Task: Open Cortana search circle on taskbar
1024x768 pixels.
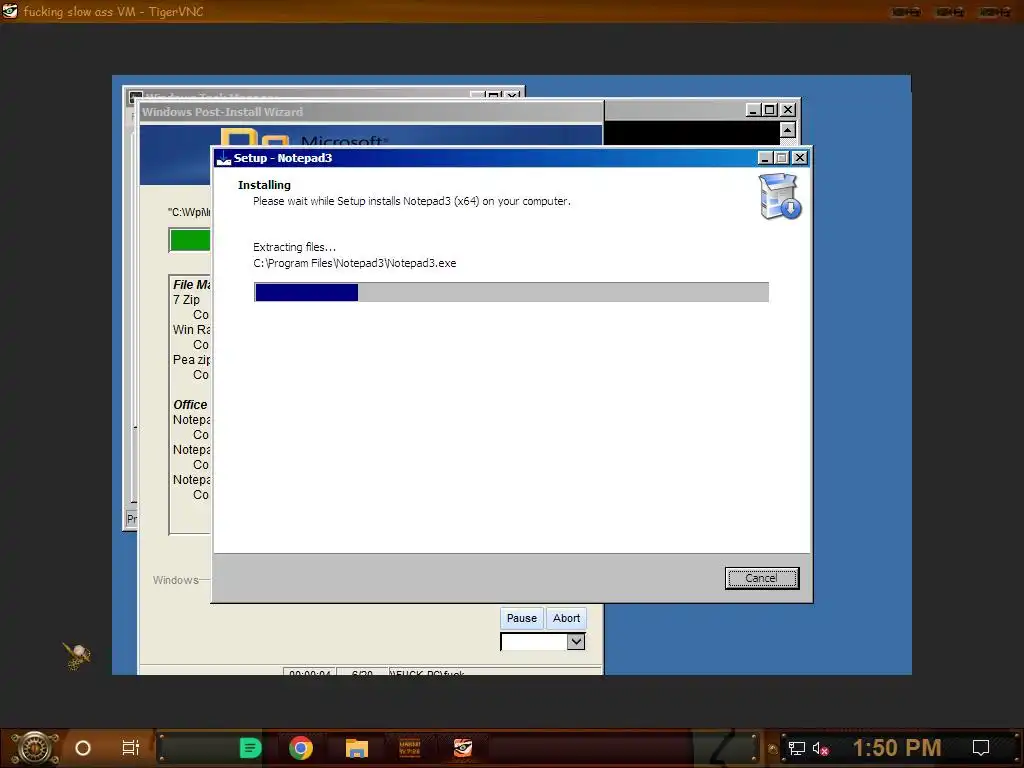Action: [83, 748]
